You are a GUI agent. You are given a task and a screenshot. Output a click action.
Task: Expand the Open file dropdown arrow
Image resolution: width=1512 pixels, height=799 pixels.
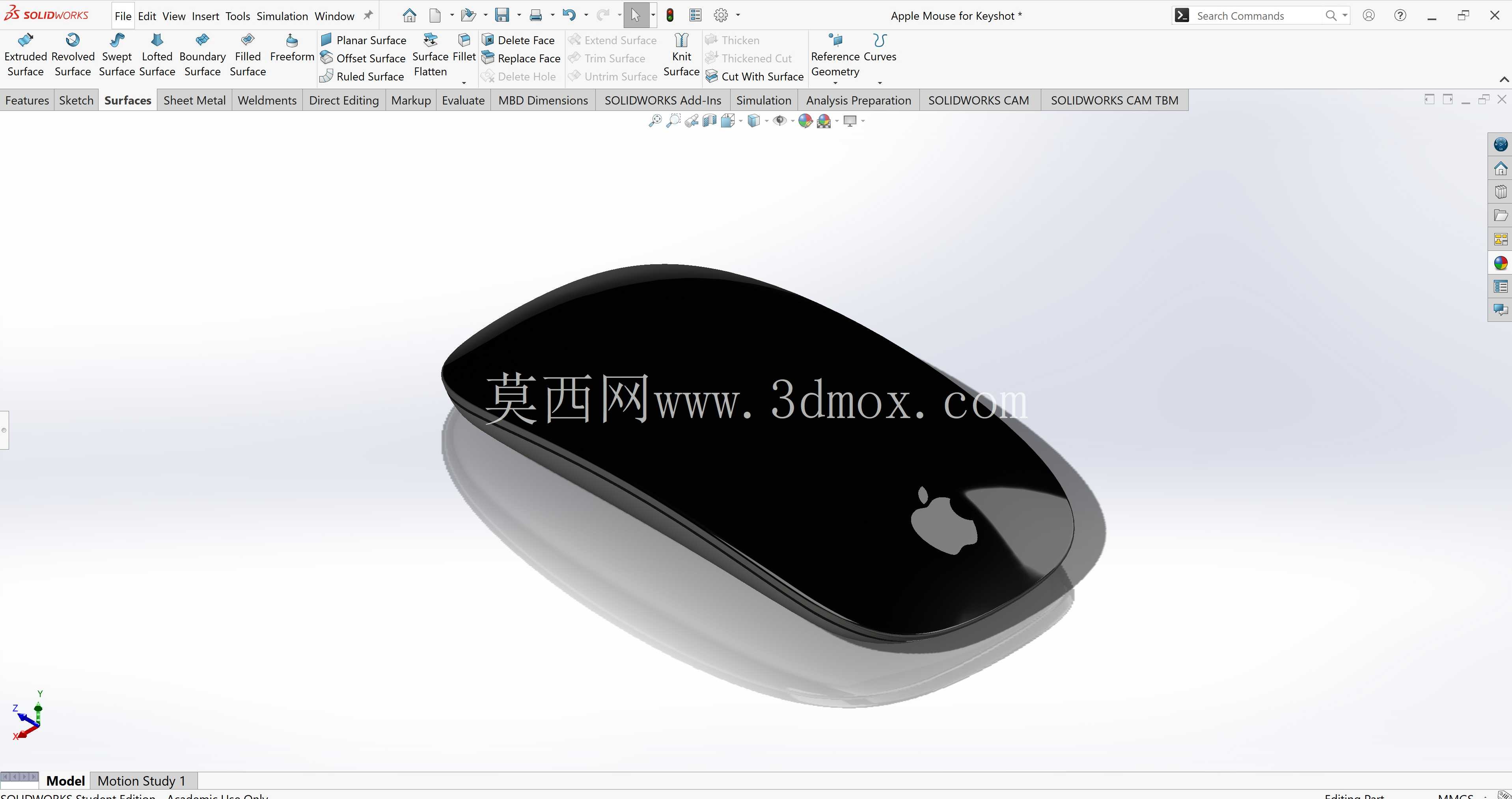coord(485,15)
